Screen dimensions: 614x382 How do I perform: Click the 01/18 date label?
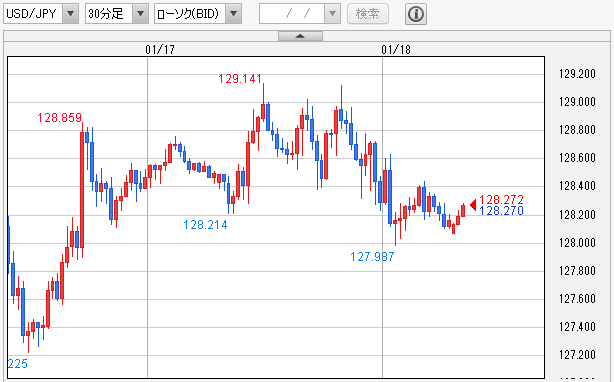(396, 50)
